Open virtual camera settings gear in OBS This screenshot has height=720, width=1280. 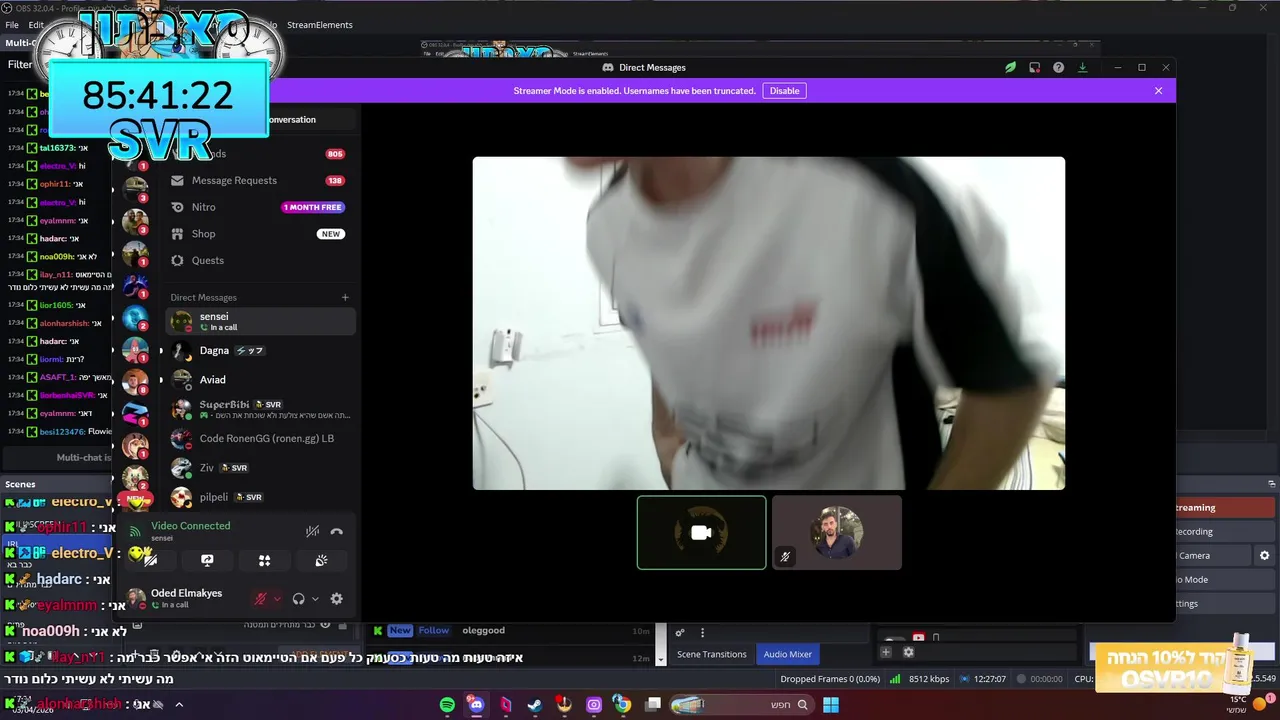pos(1265,556)
